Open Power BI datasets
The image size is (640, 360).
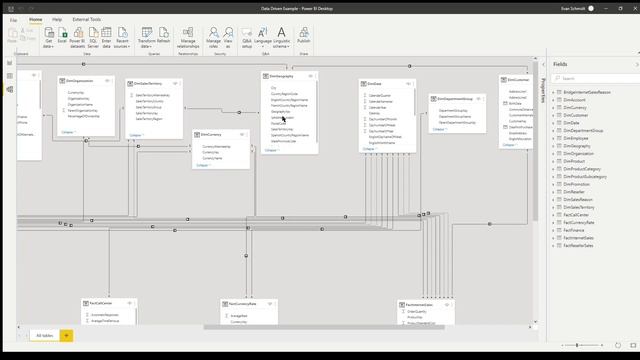coord(77,38)
